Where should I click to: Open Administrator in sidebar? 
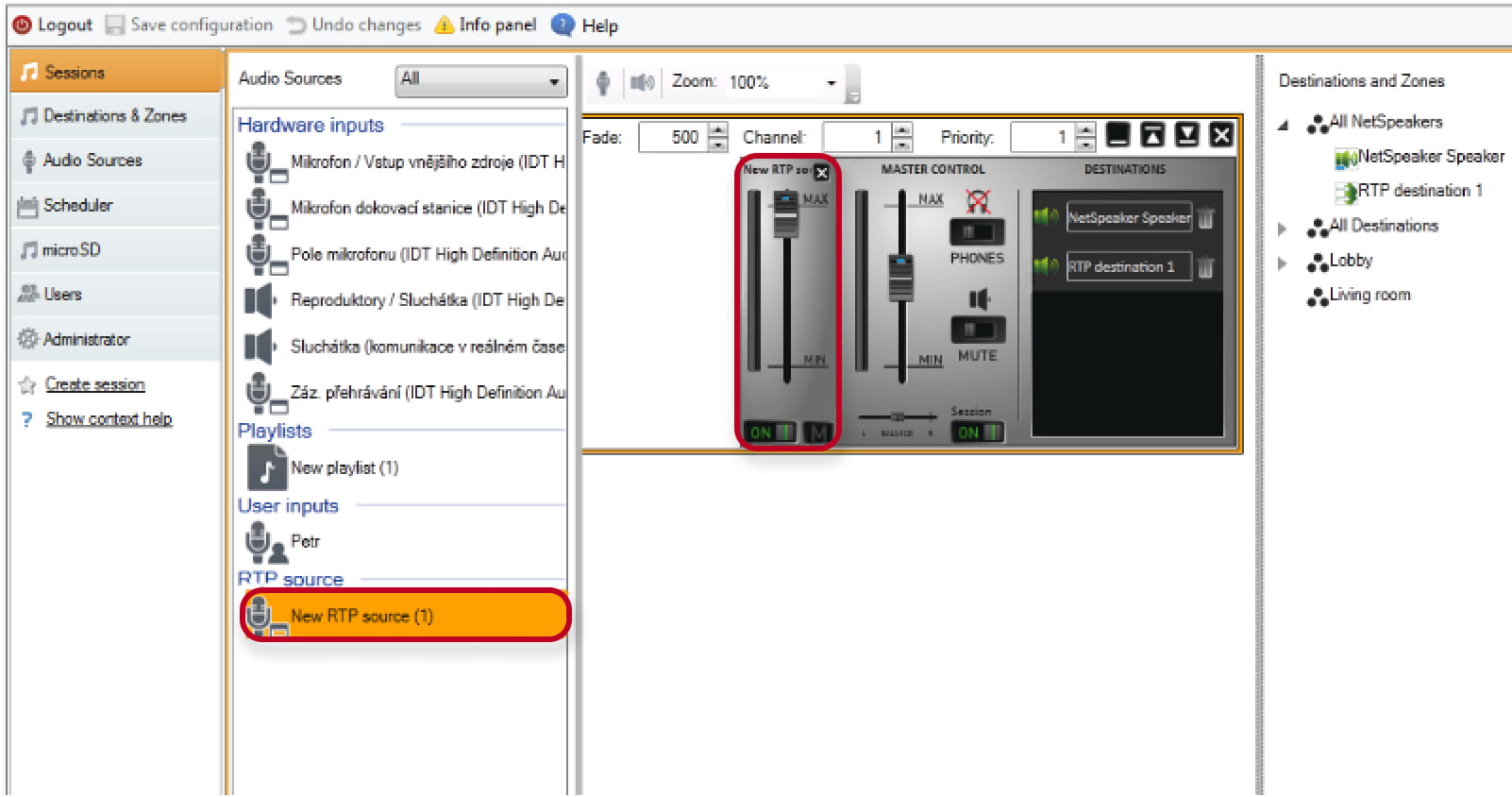(117, 339)
